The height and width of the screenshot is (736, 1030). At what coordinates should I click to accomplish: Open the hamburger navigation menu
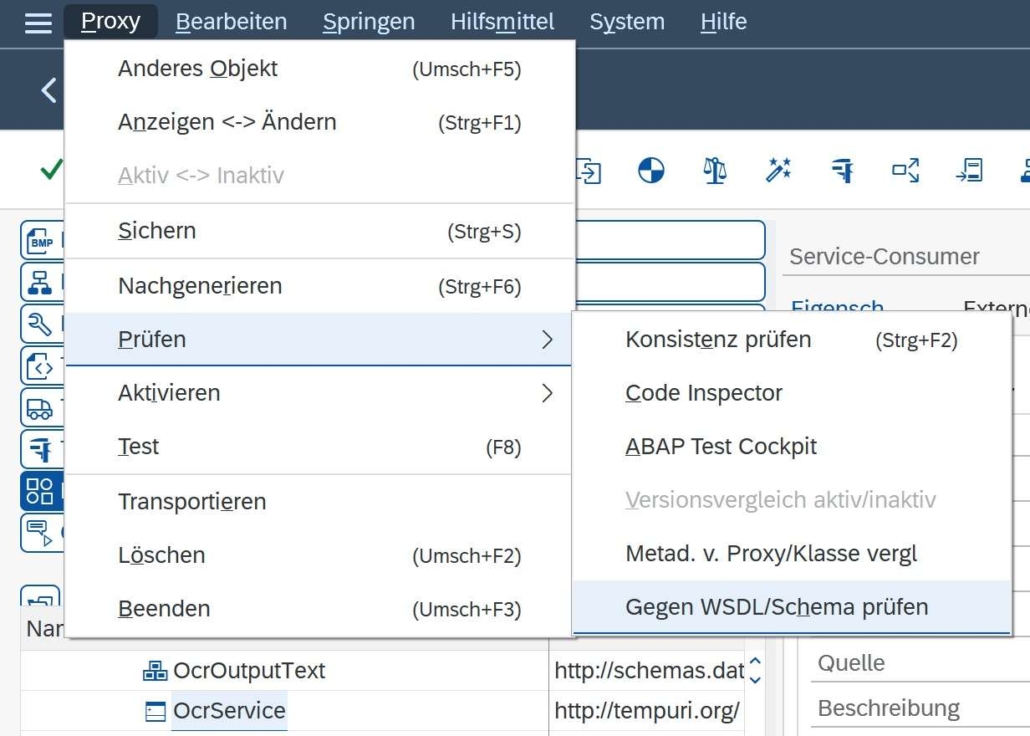pyautogui.click(x=36, y=21)
